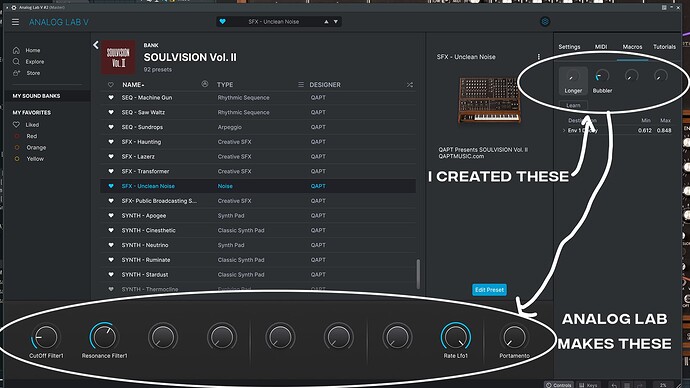
Task: Open the Tutorials tab
Action: click(x=664, y=47)
